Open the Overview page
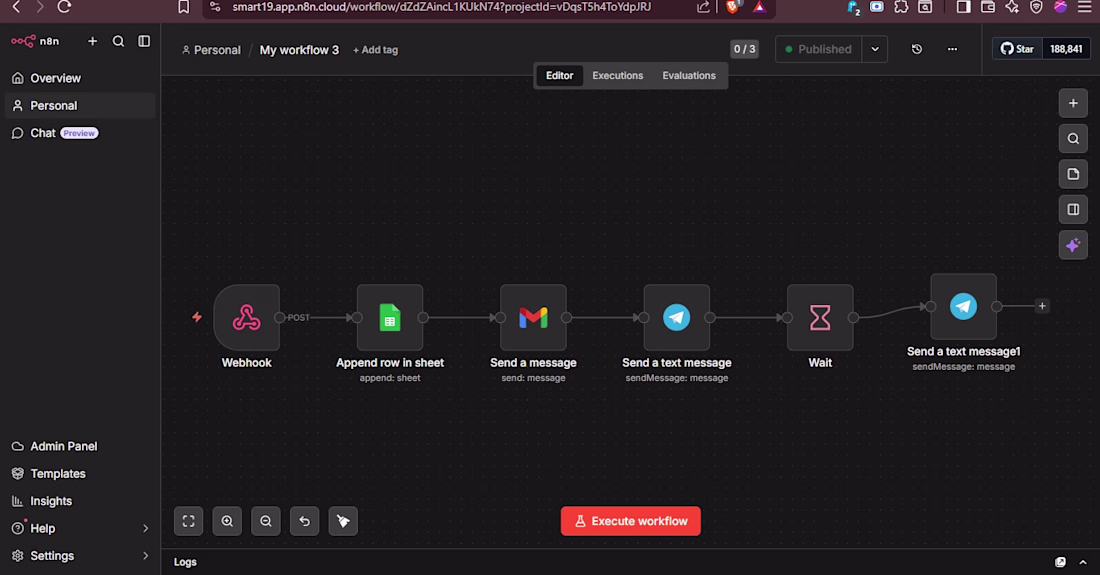Image resolution: width=1100 pixels, height=575 pixels. pos(80,78)
